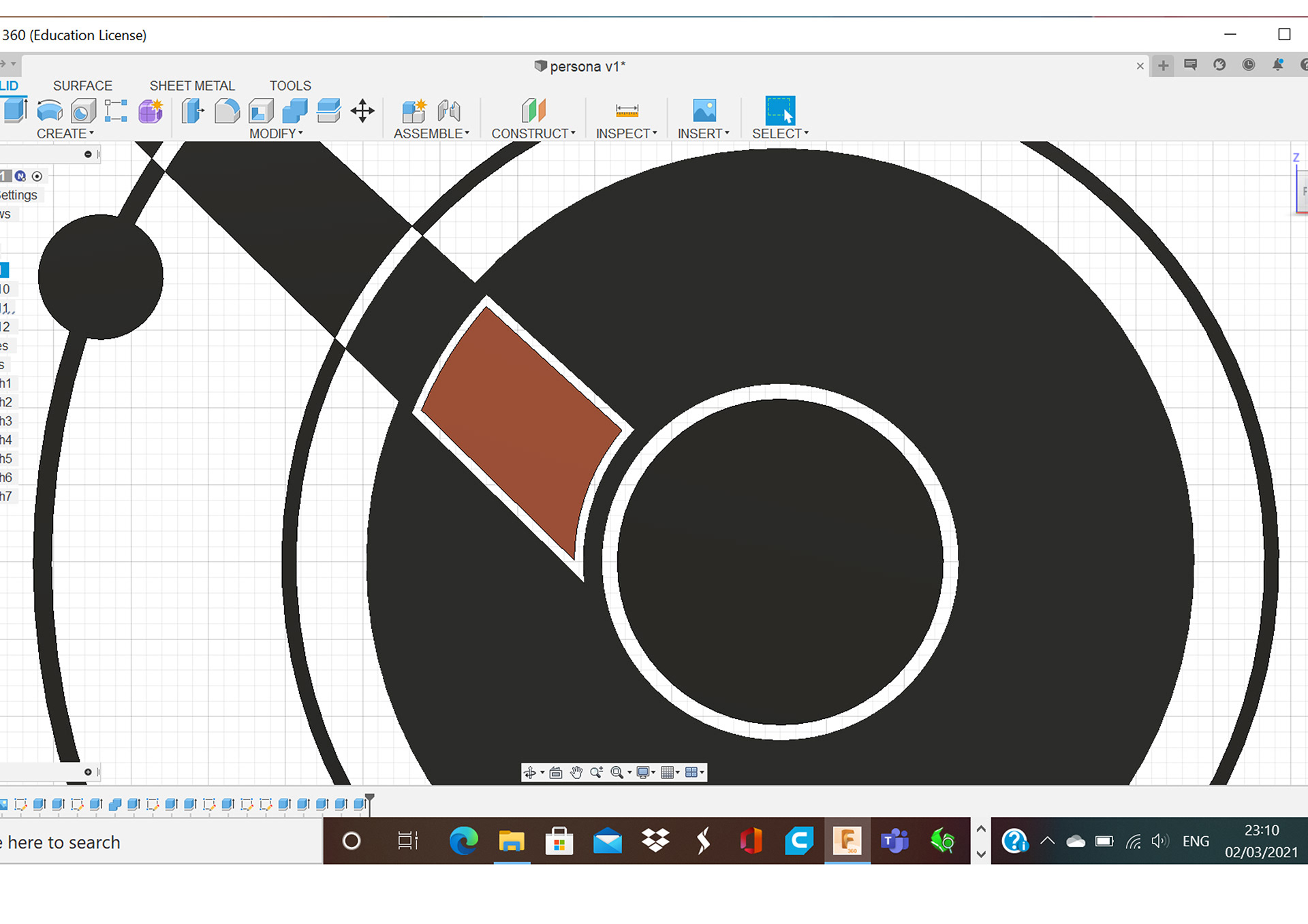Add a new design tab with plus
The height and width of the screenshot is (924, 1308).
tap(1163, 65)
